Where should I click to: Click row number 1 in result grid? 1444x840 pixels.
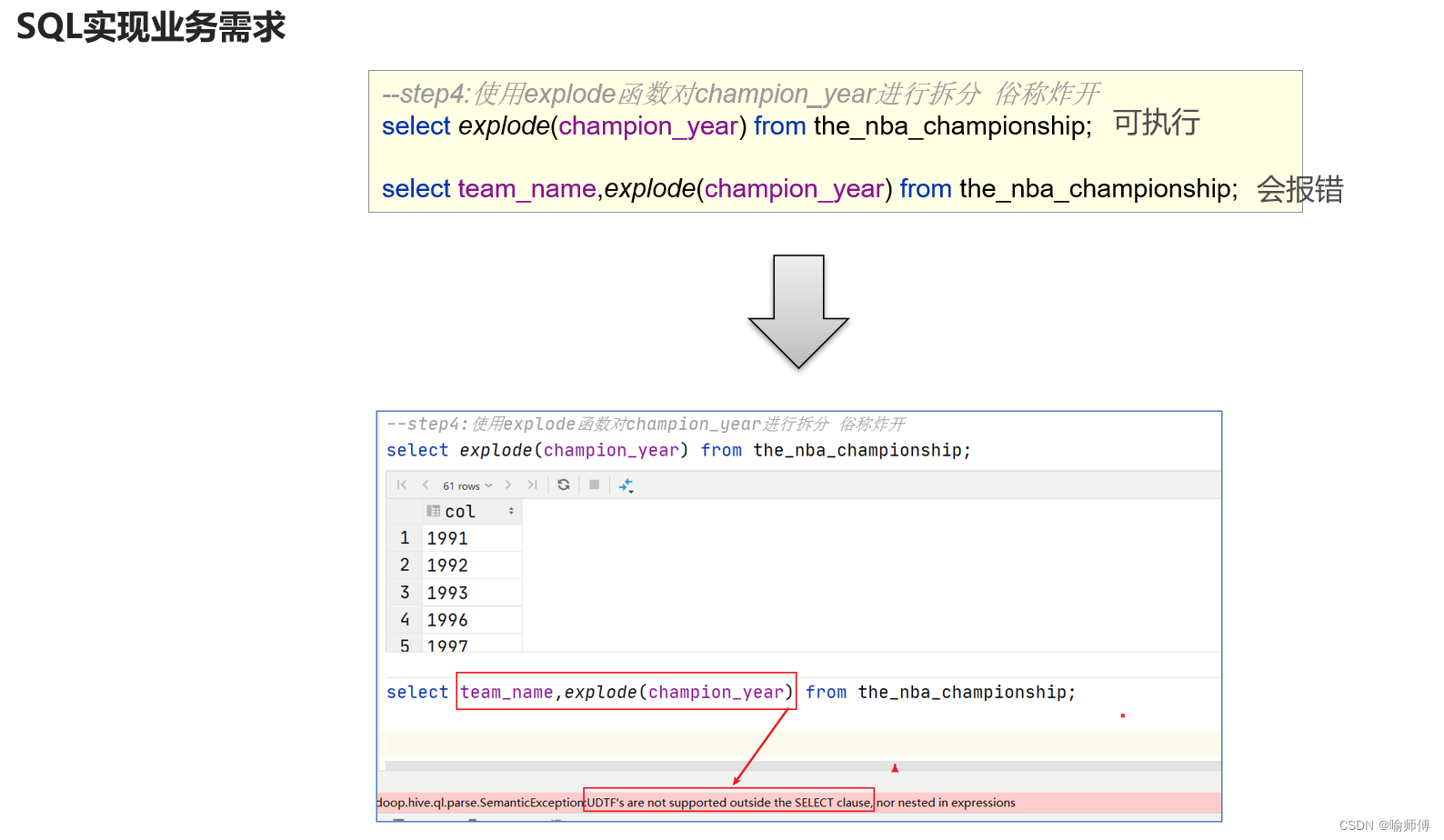pos(405,538)
